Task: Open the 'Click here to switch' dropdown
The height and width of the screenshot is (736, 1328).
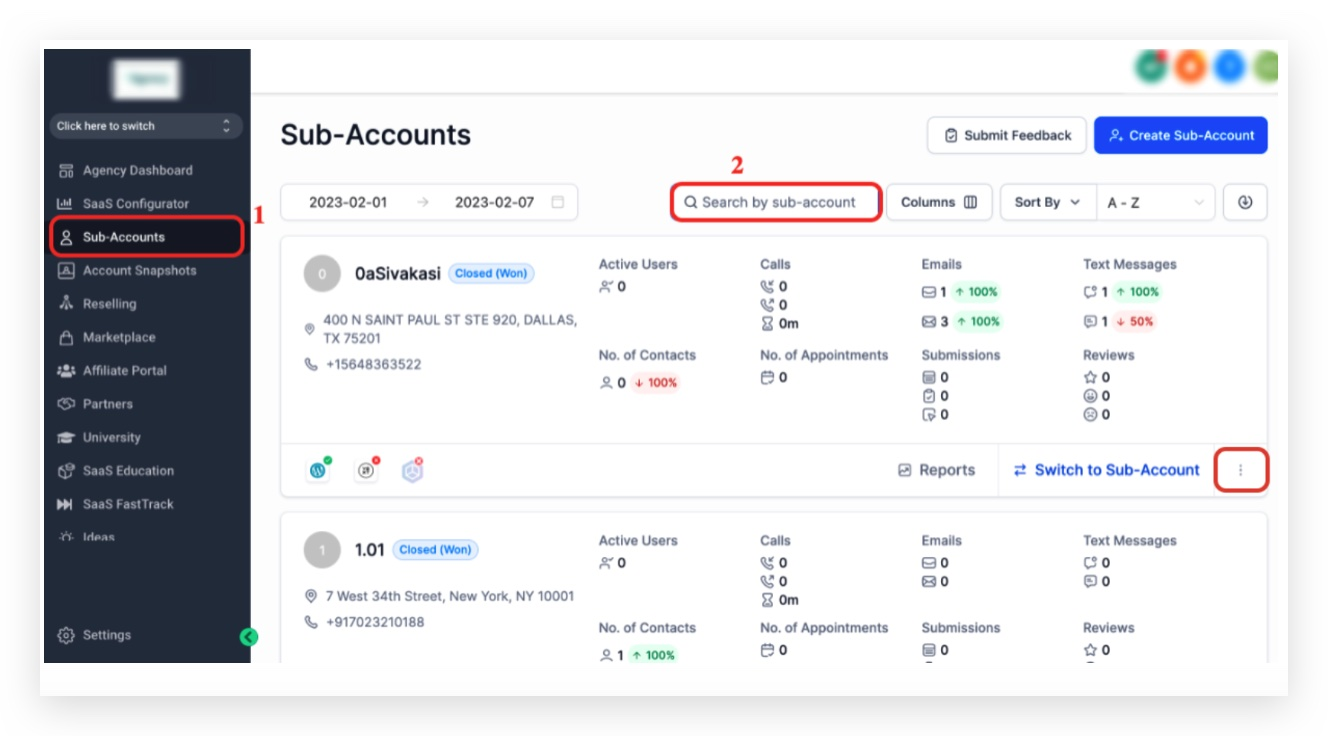Action: click(146, 126)
